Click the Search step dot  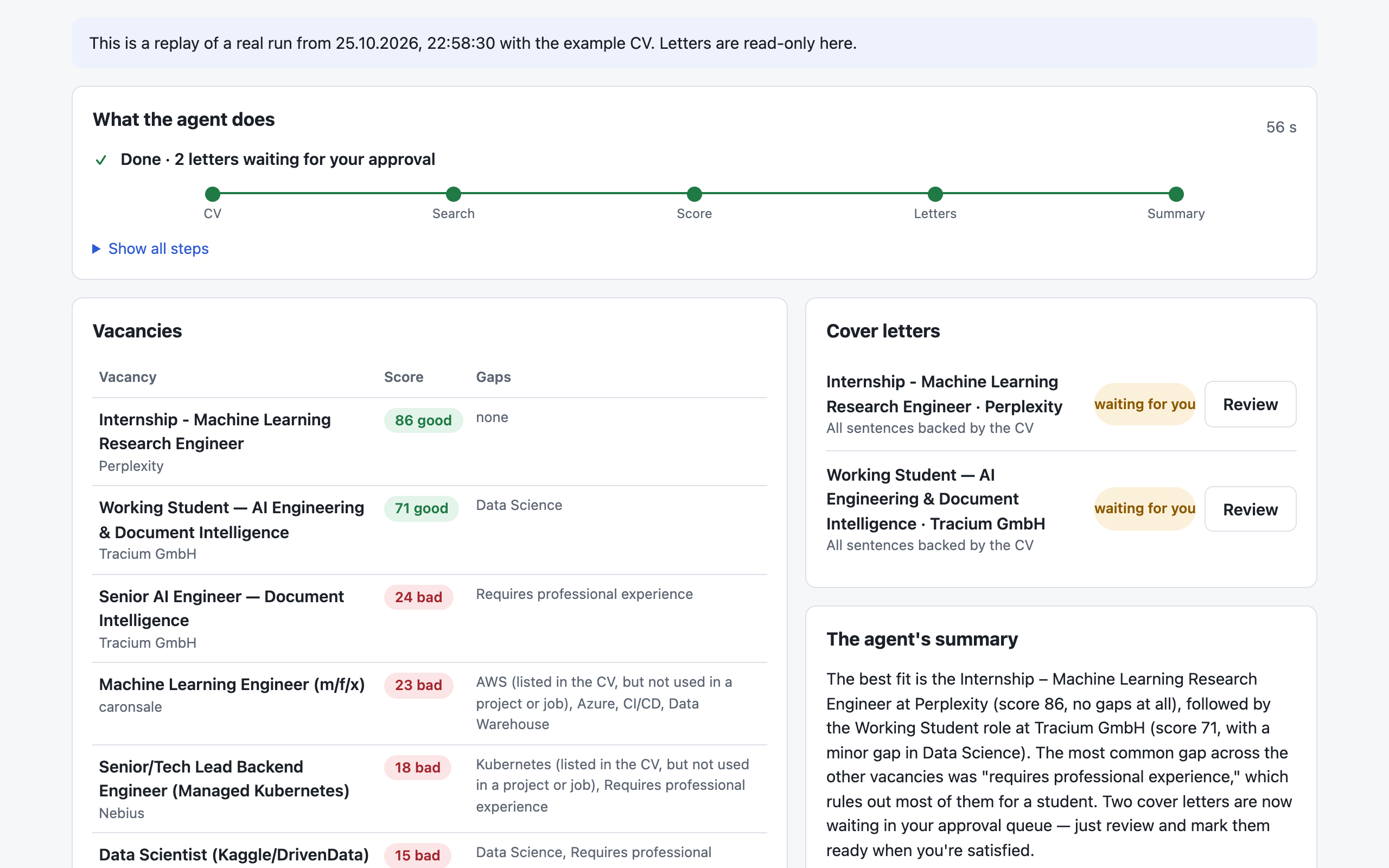pos(454,194)
